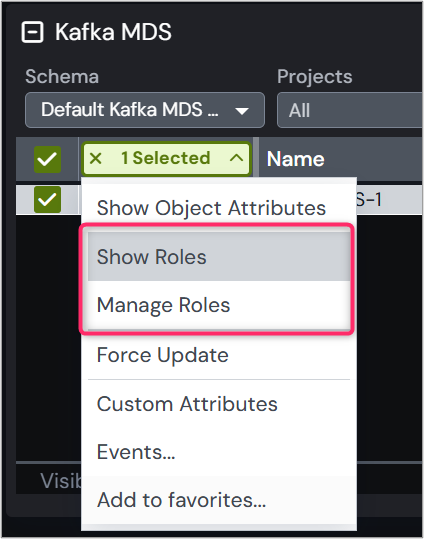Clear selection with X in 1 Selected

coord(96,158)
